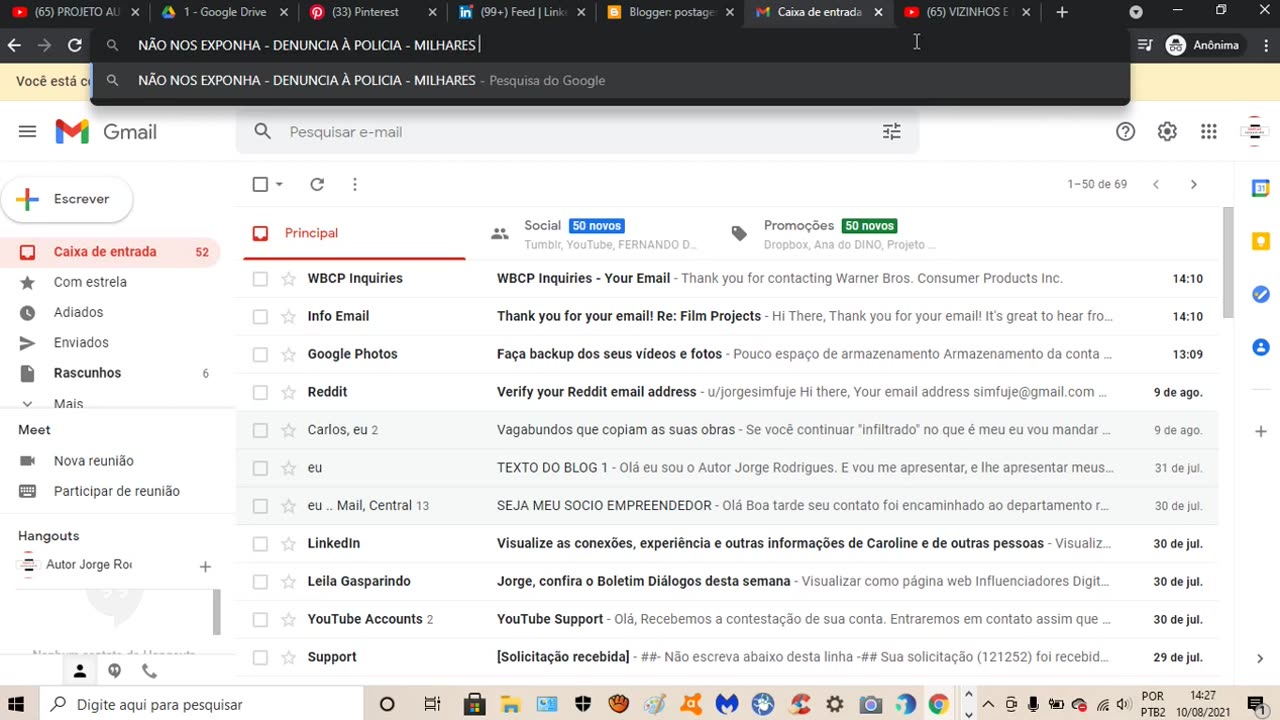Switch to the Principal tab
This screenshot has height=720, width=1280.
[353, 233]
